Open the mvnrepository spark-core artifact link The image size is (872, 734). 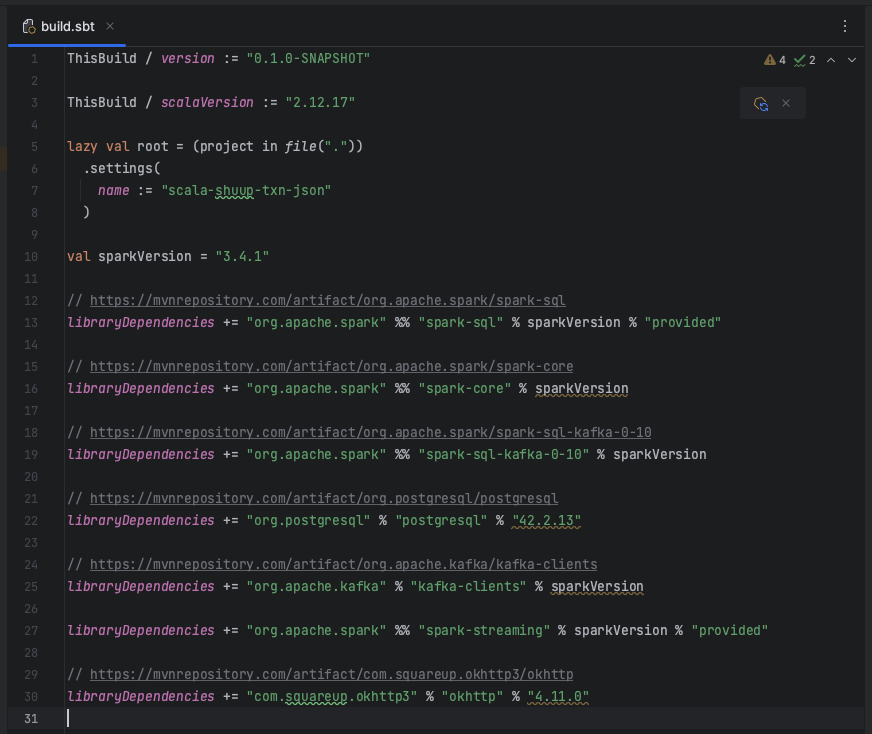(331, 366)
